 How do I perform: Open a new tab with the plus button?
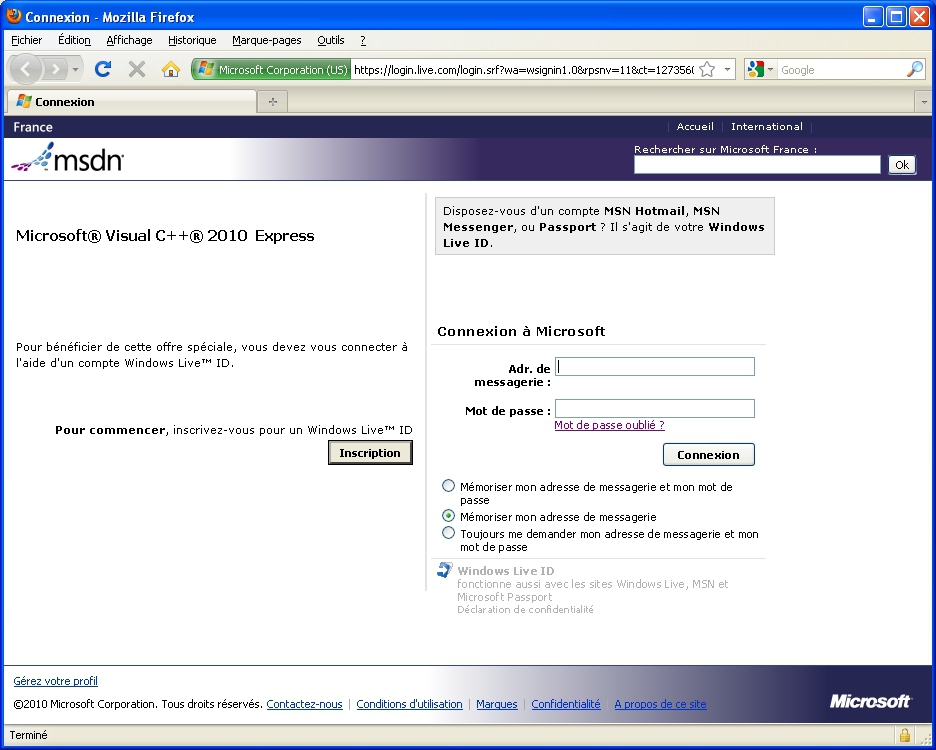[x=272, y=102]
